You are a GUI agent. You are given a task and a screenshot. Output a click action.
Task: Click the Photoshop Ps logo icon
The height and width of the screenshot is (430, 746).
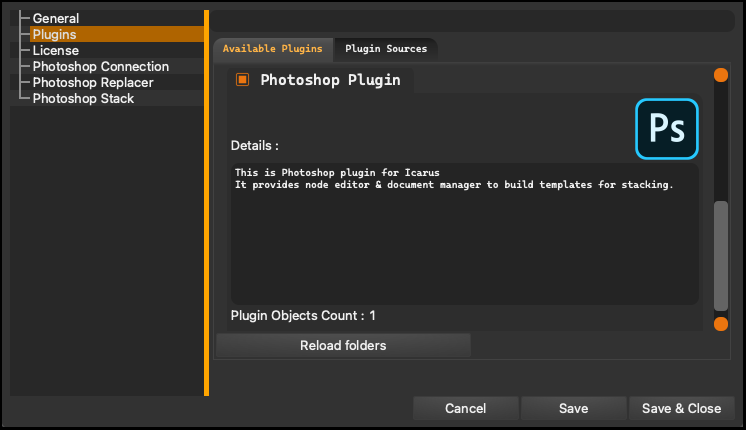coord(667,128)
